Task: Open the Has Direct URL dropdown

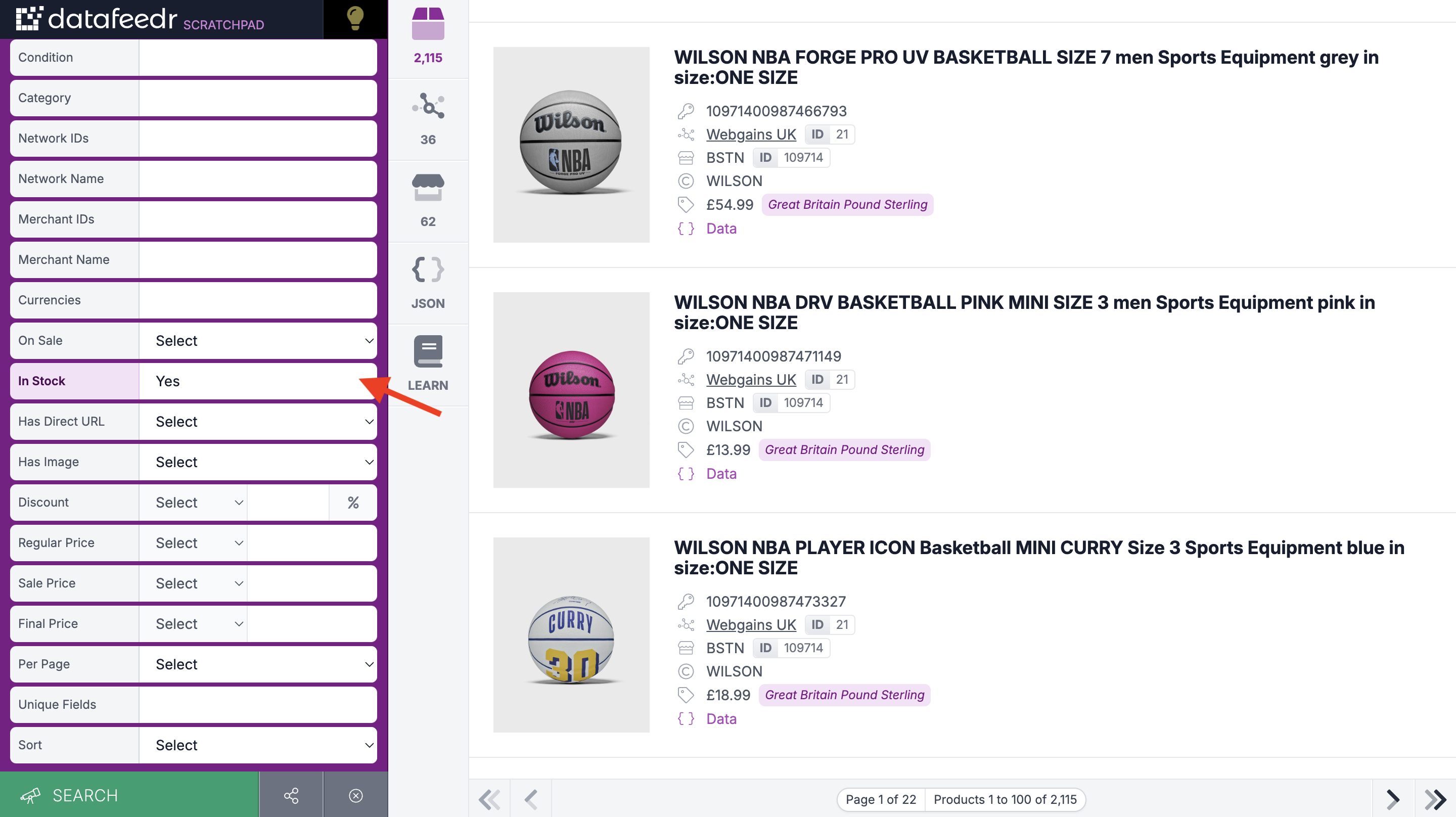Action: [258, 421]
